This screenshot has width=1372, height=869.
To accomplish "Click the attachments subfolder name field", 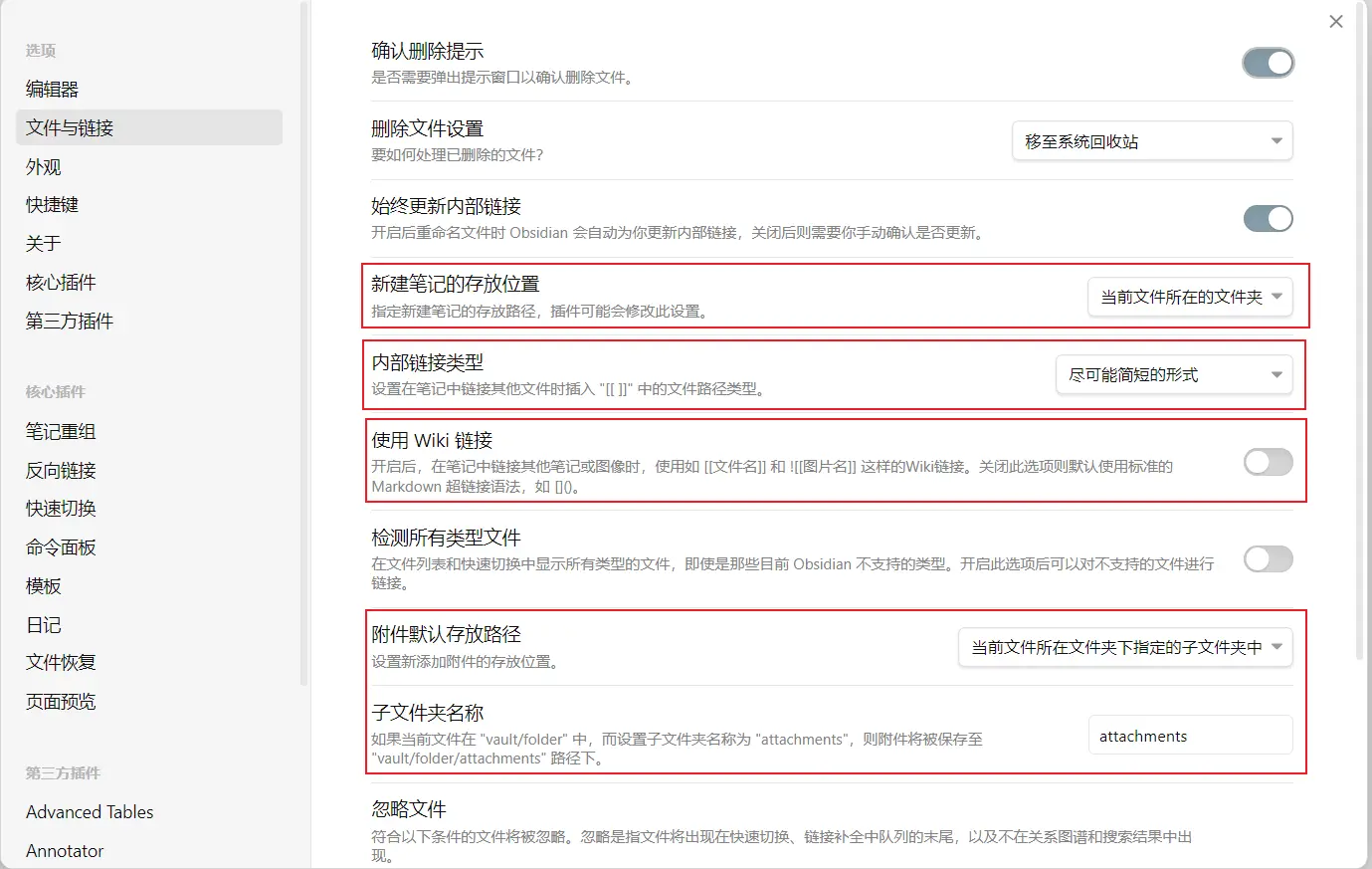I will point(1189,737).
